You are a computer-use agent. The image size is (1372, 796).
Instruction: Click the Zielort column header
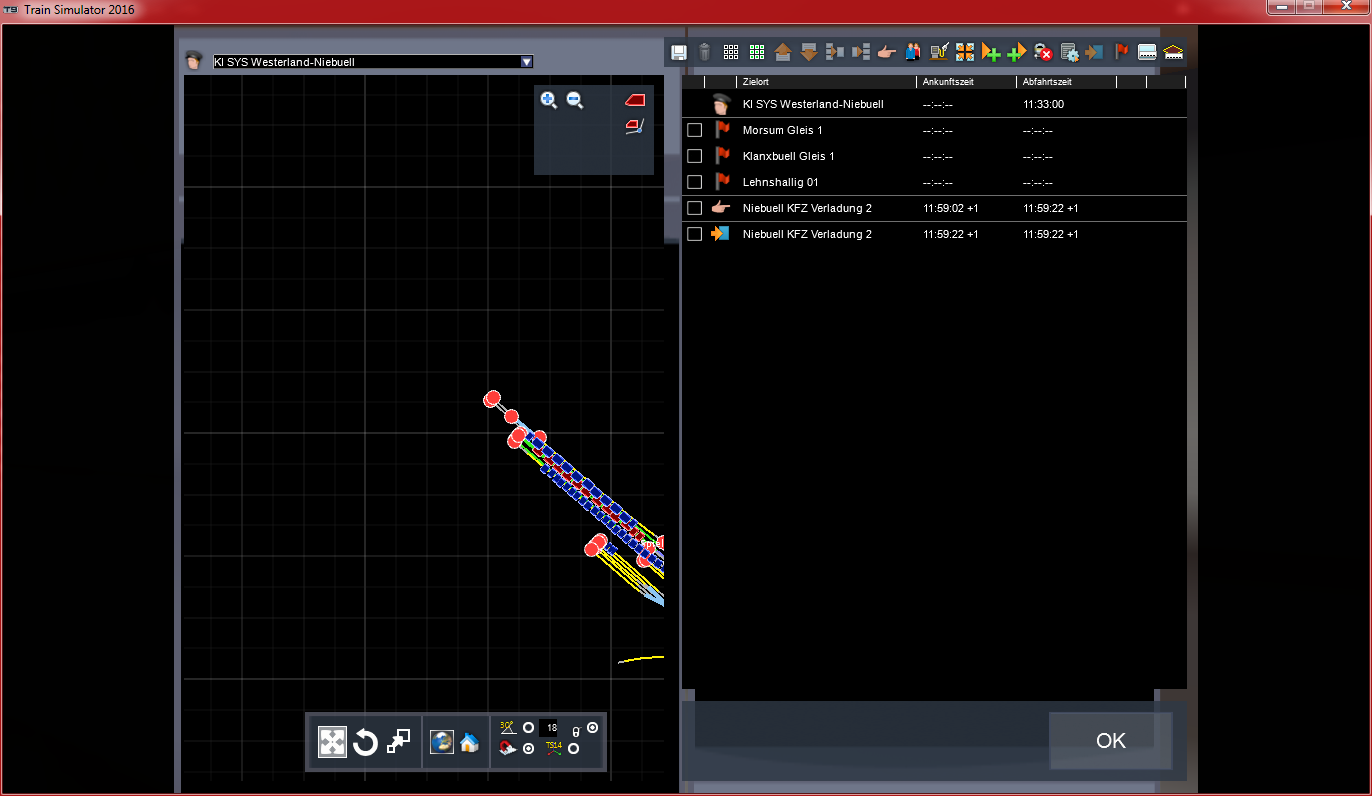pyautogui.click(x=825, y=81)
